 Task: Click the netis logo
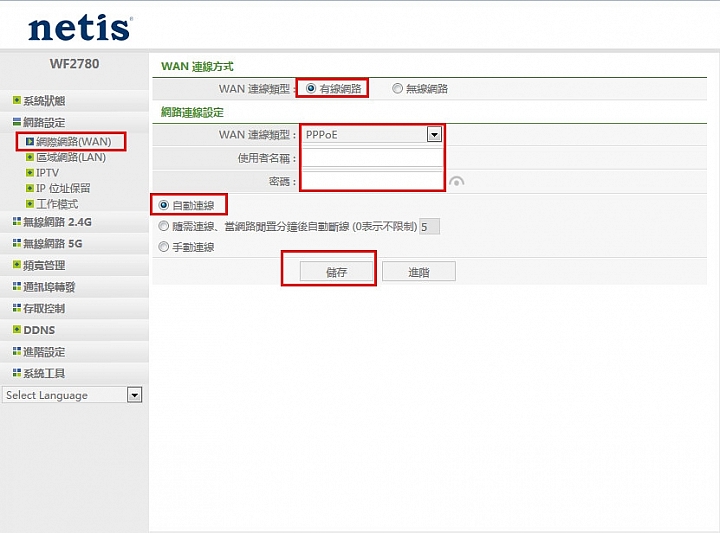(80, 28)
